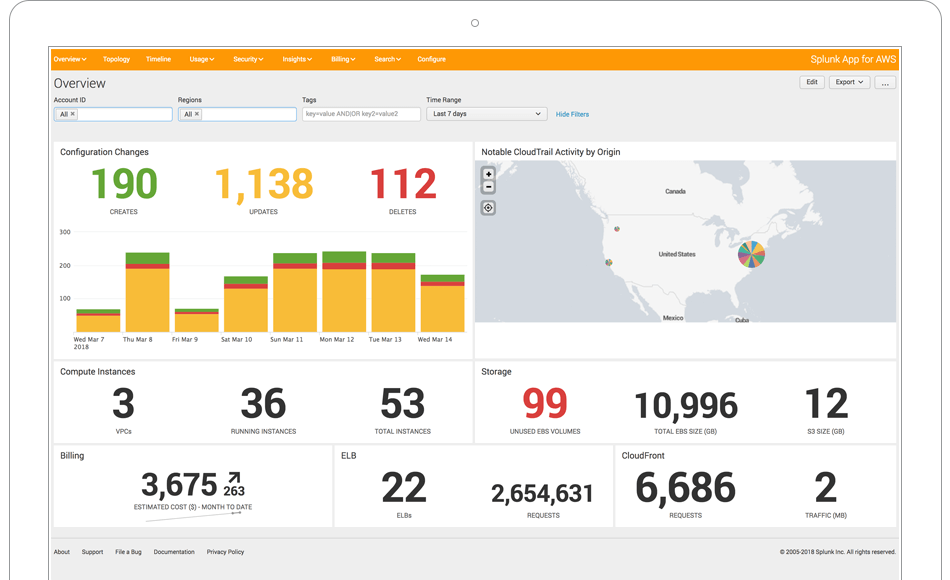Remove the All tag in Account ID

(x=73, y=114)
